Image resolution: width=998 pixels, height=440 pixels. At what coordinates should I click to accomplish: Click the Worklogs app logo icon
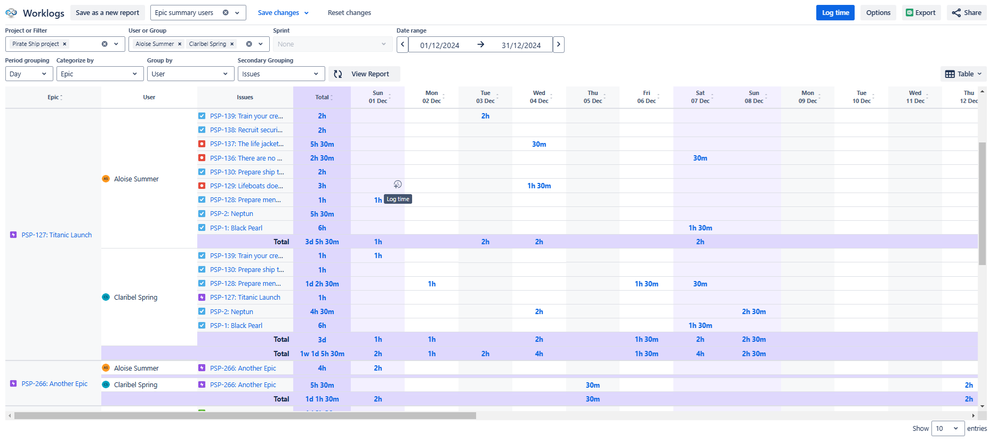click(11, 13)
